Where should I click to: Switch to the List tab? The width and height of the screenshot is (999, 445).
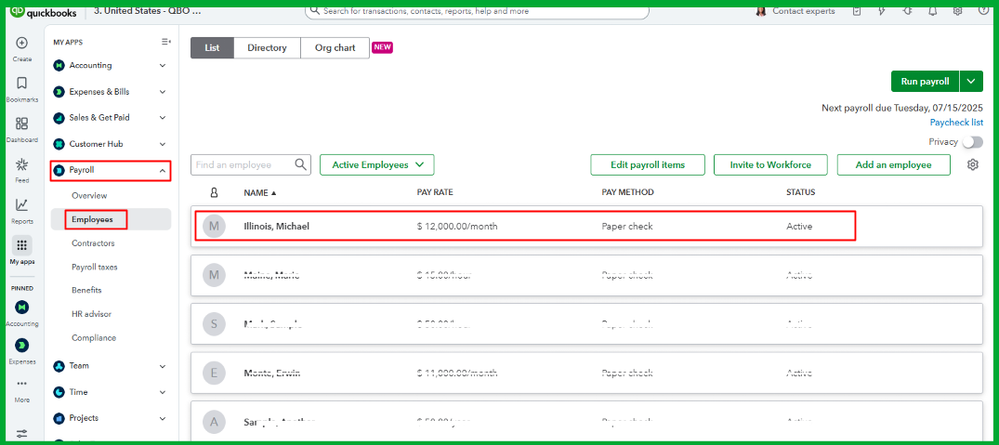tap(212, 48)
